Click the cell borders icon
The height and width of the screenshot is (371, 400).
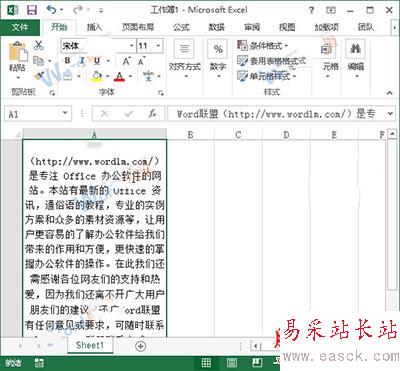[x=68, y=76]
